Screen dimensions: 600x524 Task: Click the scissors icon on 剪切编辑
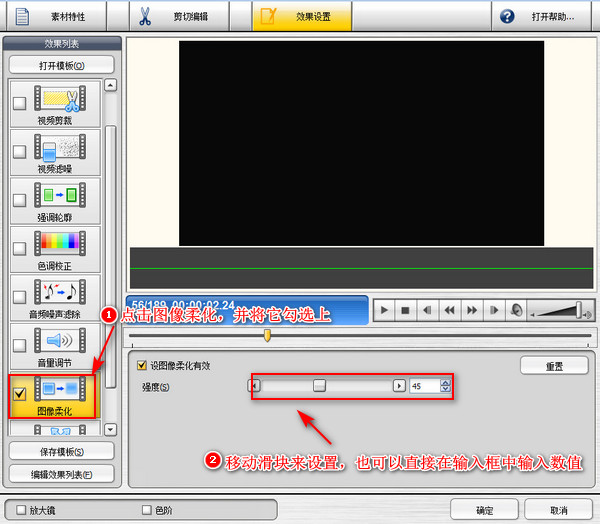(x=145, y=16)
